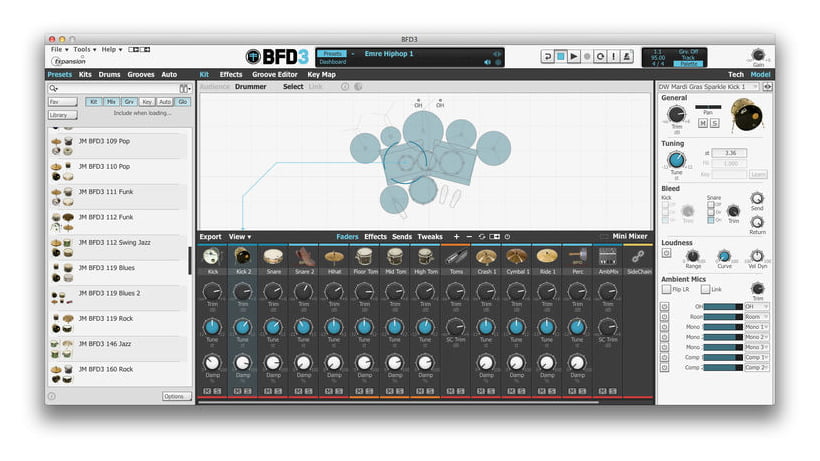820x461 pixels.
Task: Click the search magnifier icon in browser
Action: [53, 88]
